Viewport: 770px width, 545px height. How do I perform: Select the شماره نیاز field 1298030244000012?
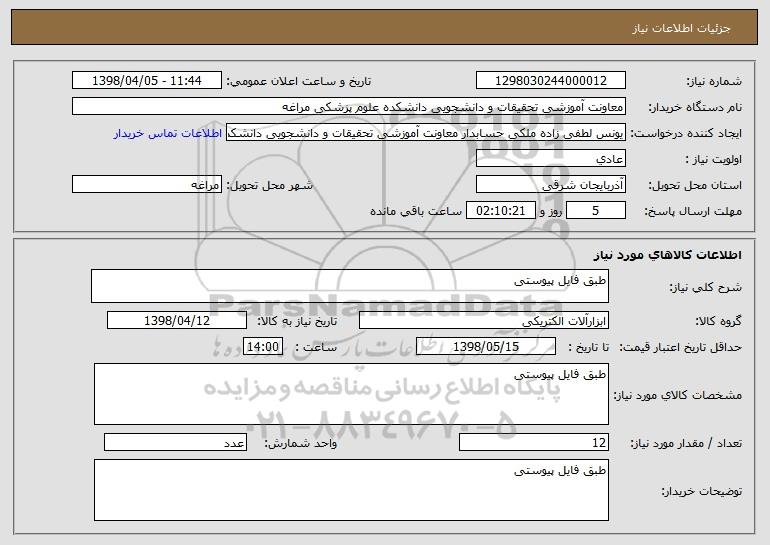pos(551,81)
